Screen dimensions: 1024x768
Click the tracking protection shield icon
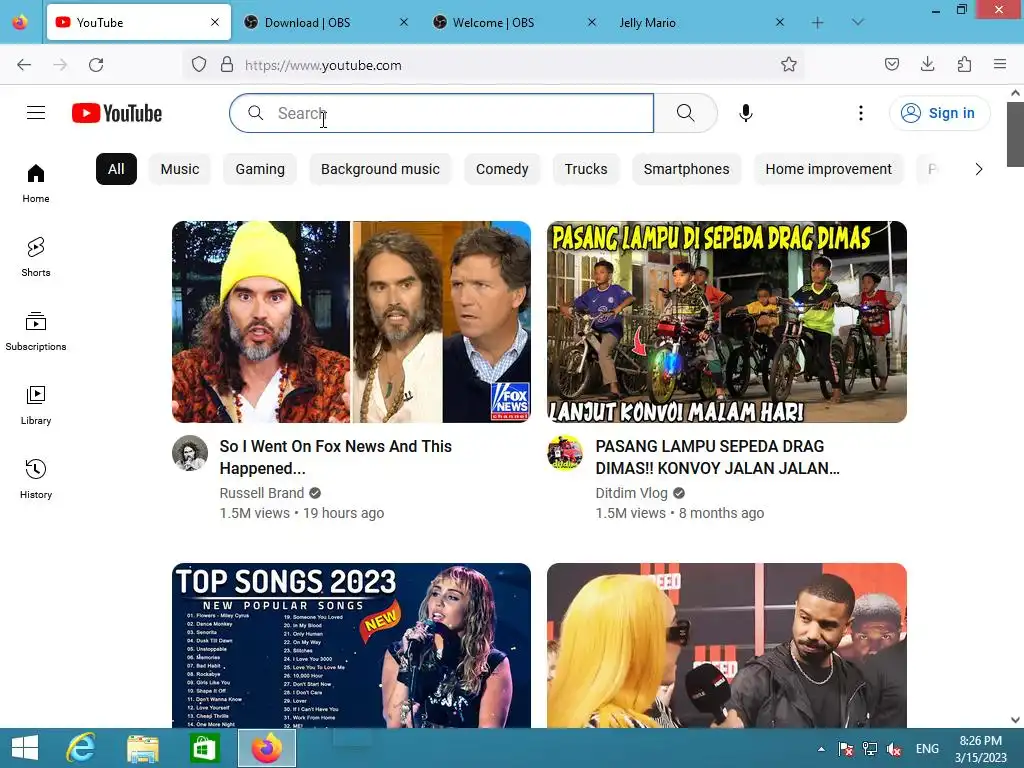point(199,65)
